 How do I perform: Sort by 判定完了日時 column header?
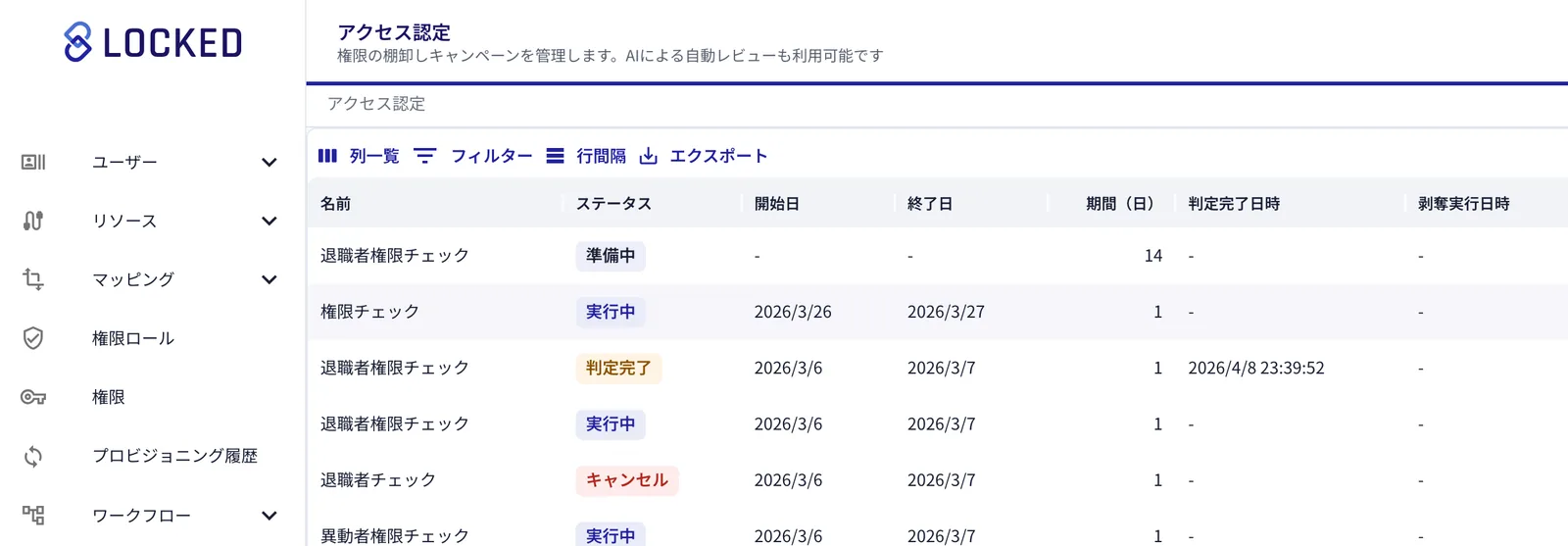(1234, 204)
